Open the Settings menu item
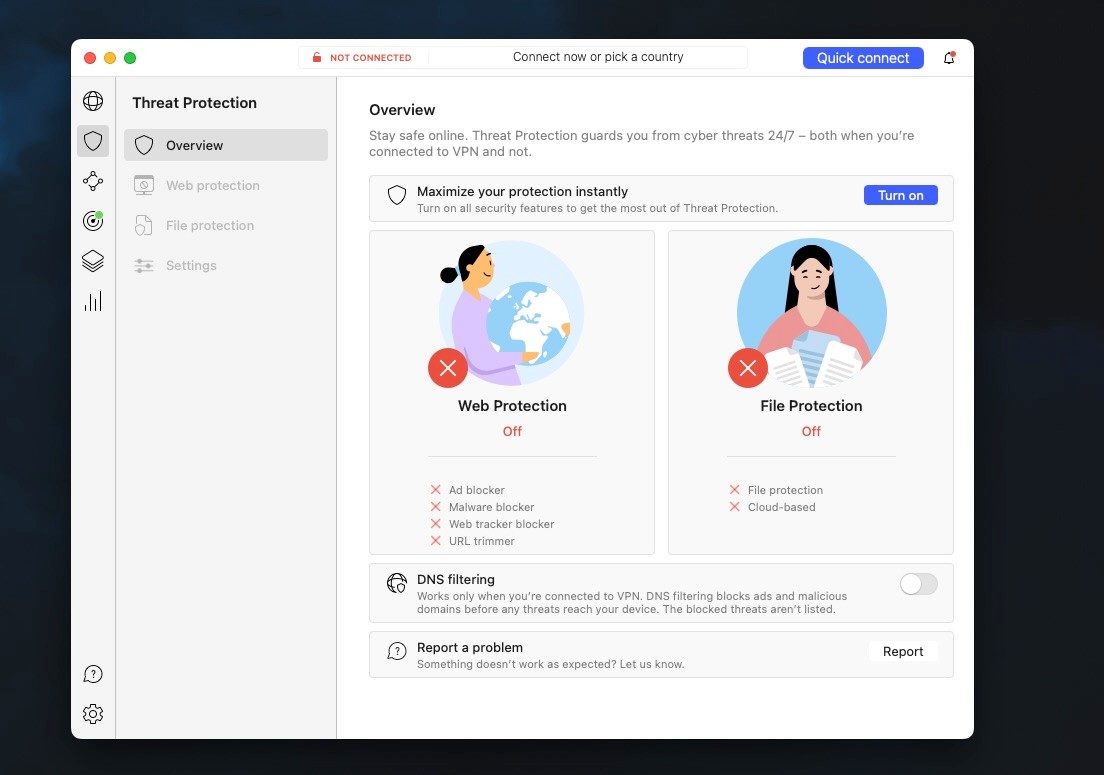Image resolution: width=1104 pixels, height=775 pixels. 226,265
